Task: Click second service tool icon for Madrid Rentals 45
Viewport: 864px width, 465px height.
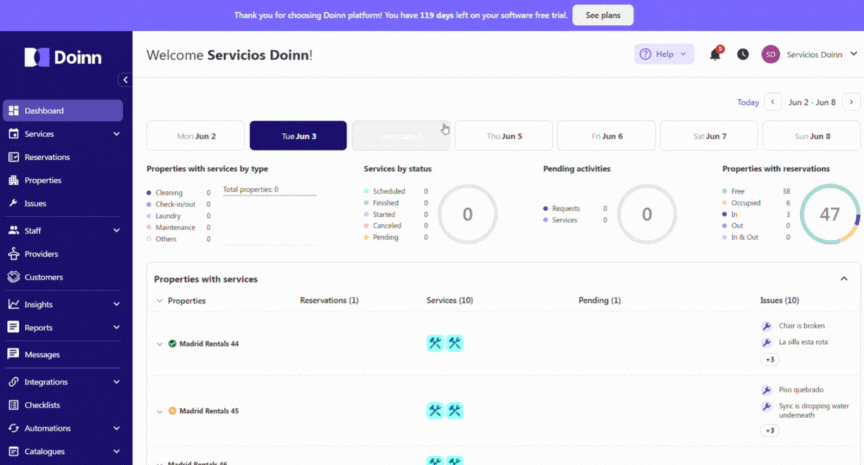Action: 455,410
